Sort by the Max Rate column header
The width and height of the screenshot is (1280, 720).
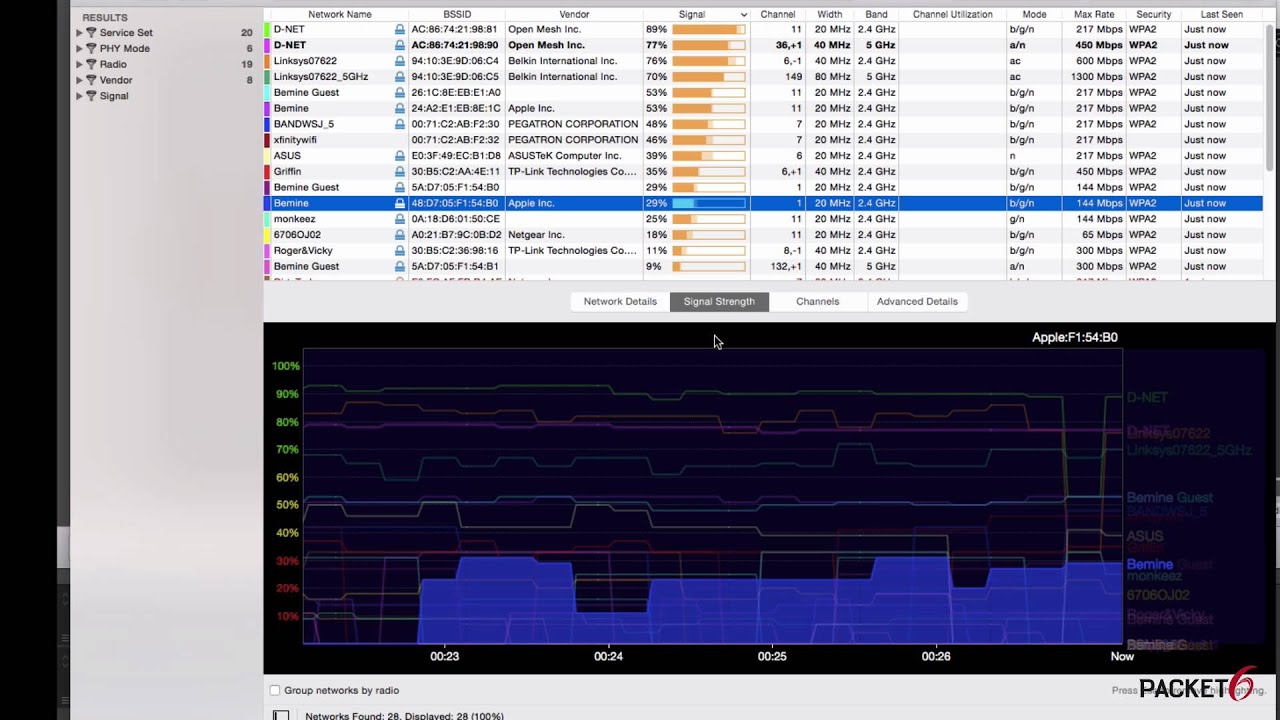pyautogui.click(x=1094, y=15)
